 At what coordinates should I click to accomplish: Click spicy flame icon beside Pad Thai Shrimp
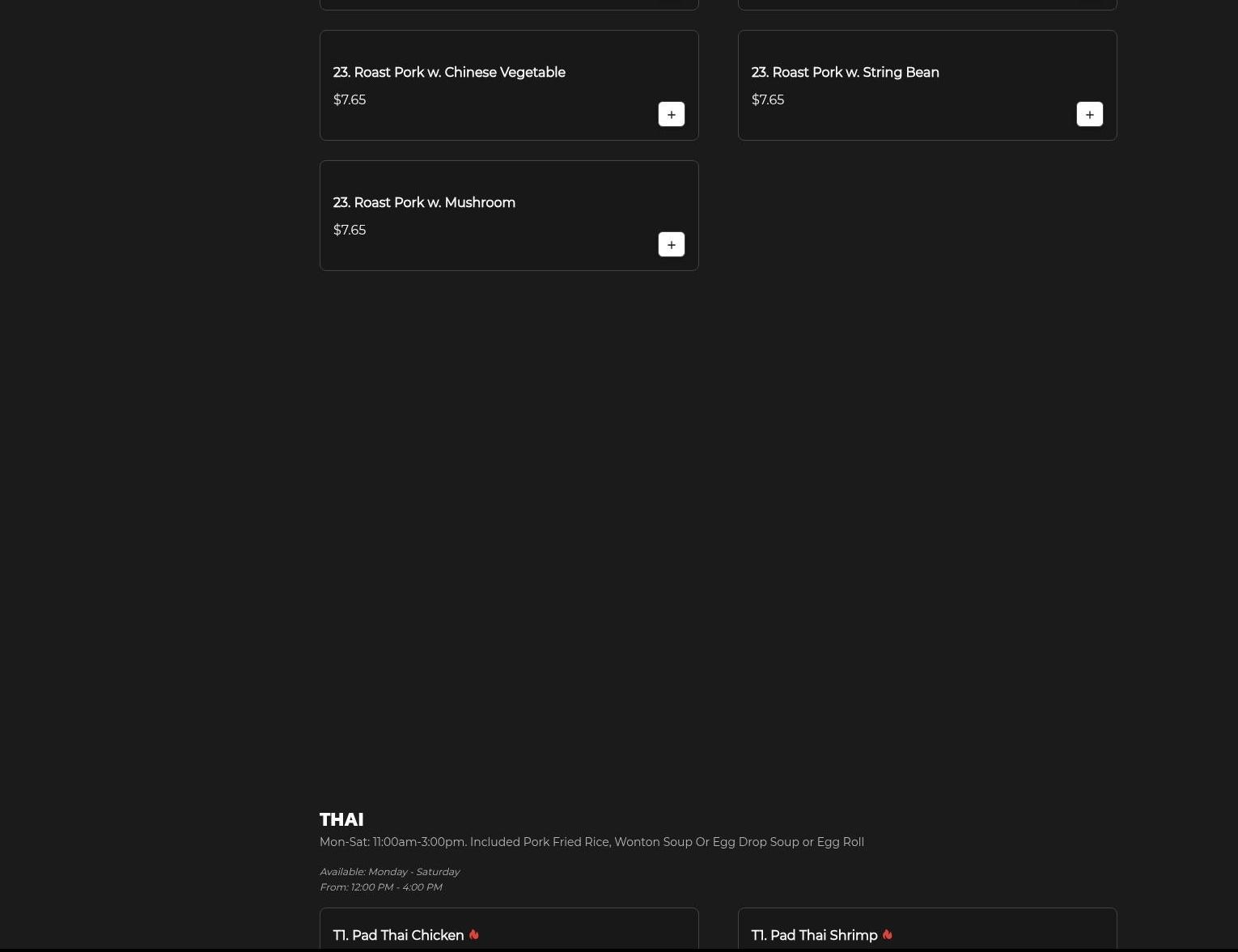point(887,935)
